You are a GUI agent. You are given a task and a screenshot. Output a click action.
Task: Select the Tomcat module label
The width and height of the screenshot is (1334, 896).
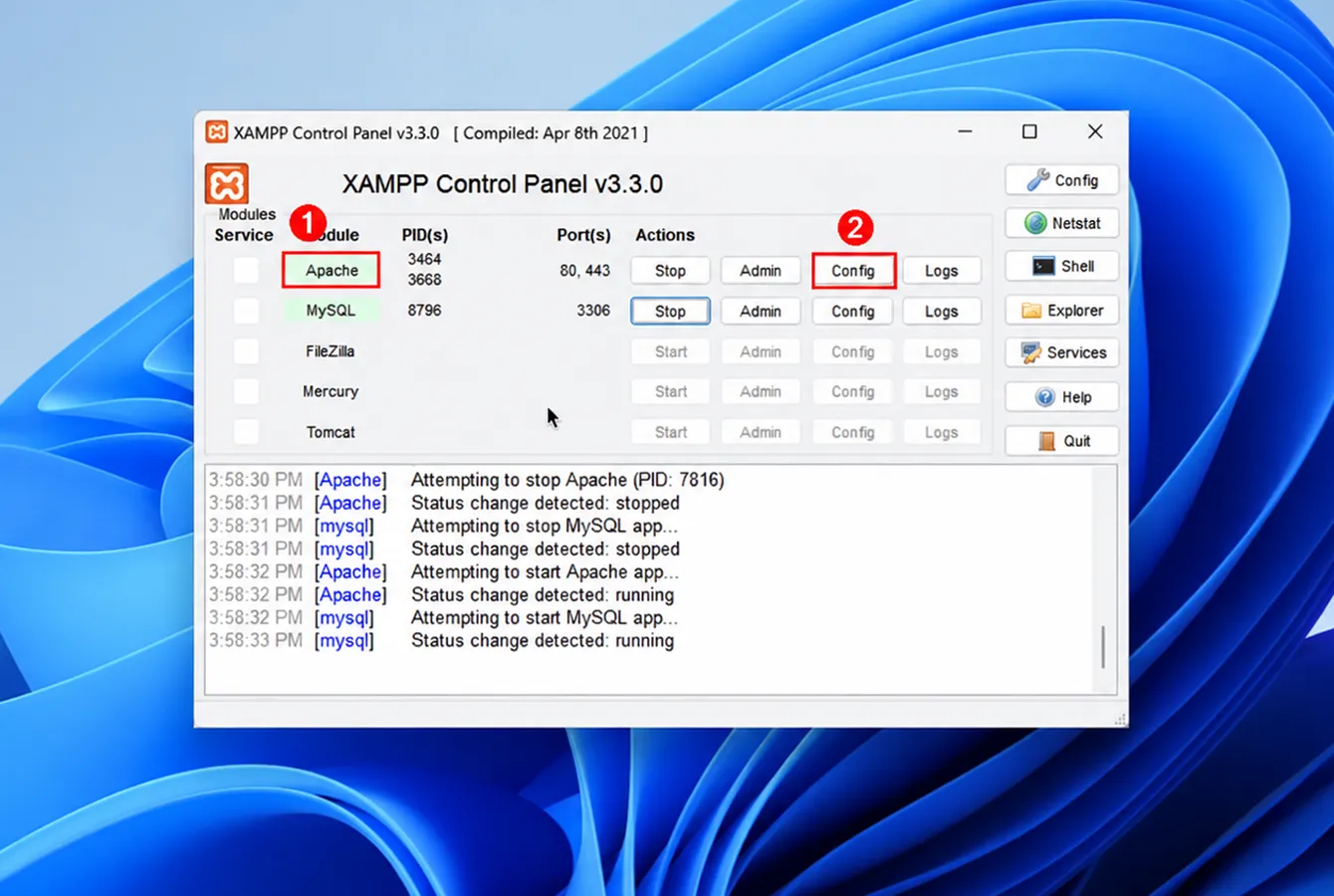pos(331,432)
